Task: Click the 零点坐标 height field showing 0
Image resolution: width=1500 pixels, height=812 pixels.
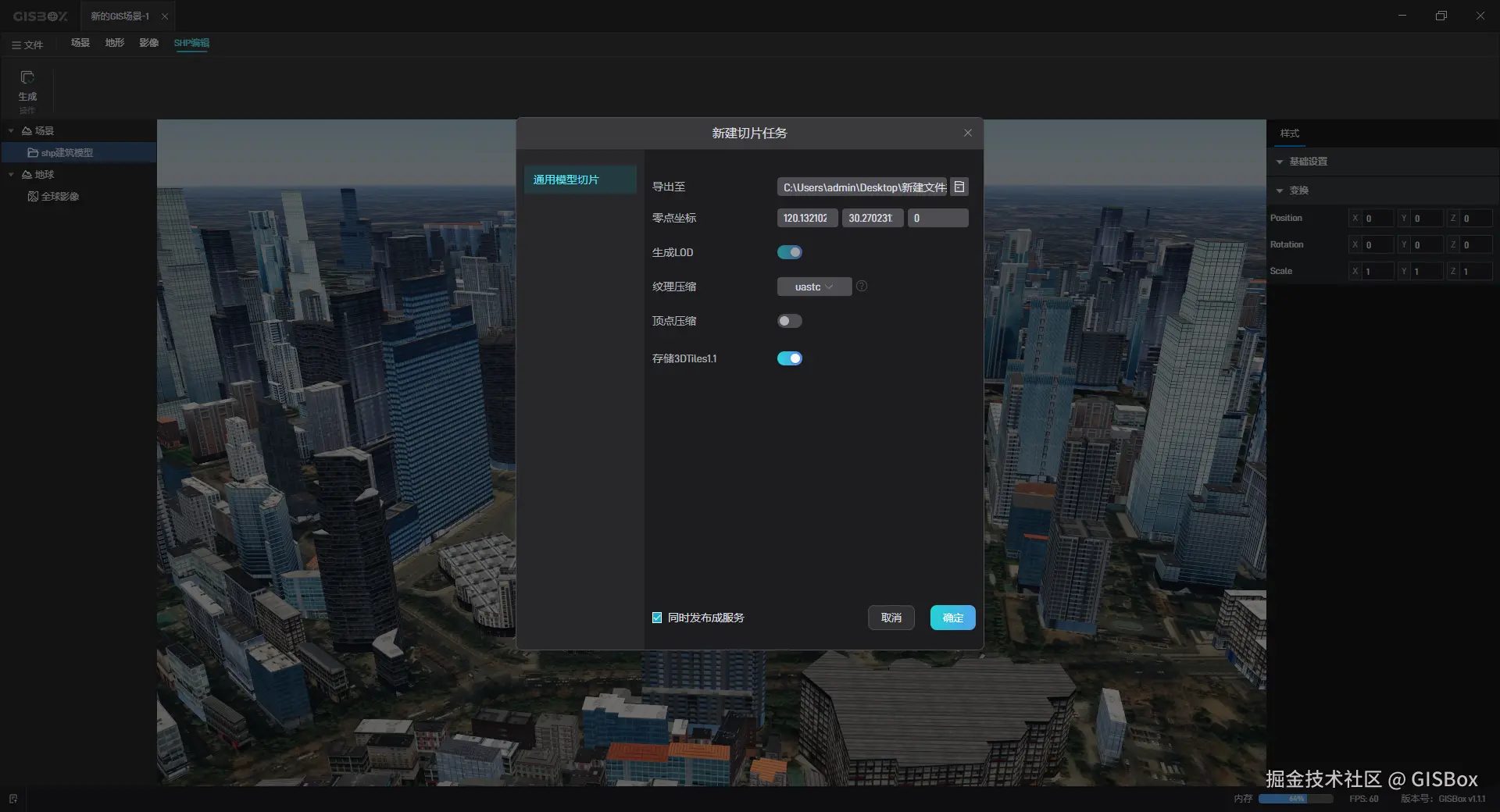Action: pos(938,218)
